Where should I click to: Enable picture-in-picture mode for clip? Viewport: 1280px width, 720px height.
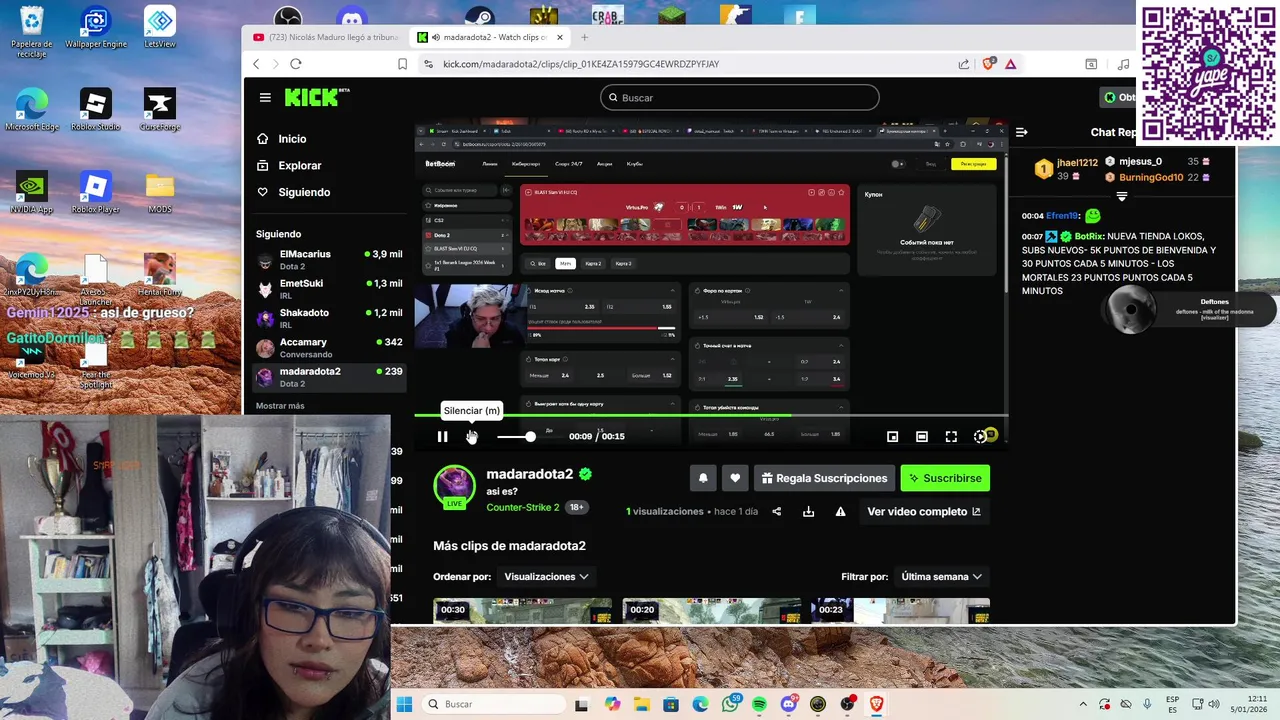tap(893, 436)
